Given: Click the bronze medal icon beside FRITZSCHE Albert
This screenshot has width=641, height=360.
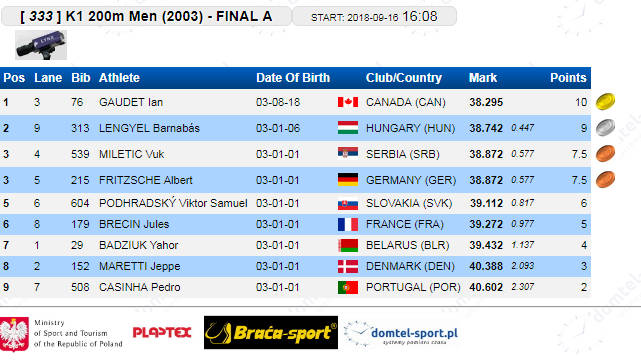Looking at the screenshot, I should pyautogui.click(x=605, y=179).
